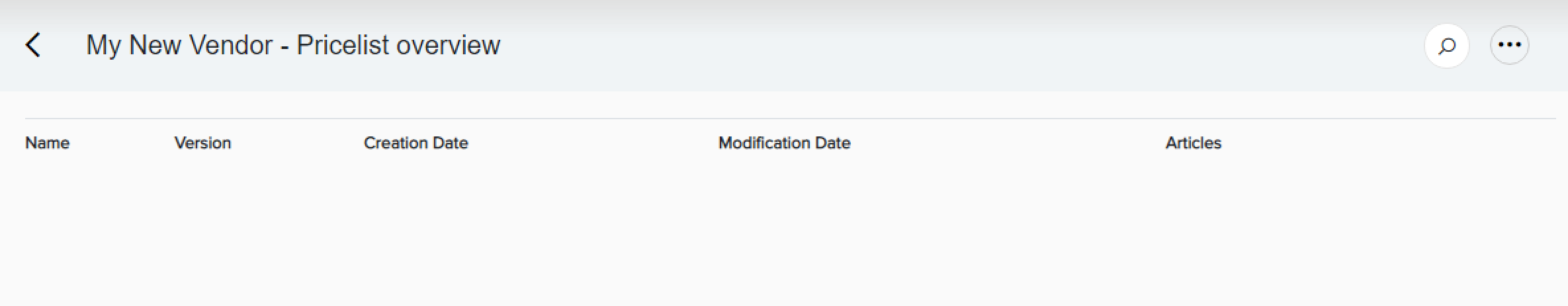Viewport: 1568px width, 306px height.
Task: Select the Name header label
Action: tap(48, 143)
